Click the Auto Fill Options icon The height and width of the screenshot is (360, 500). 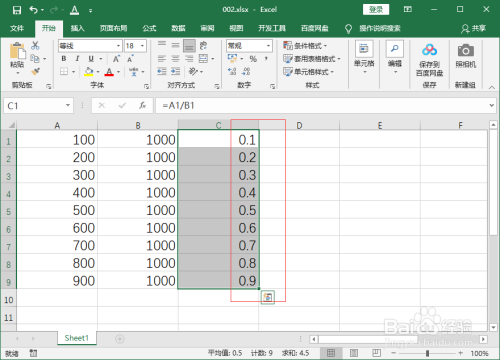[268, 297]
